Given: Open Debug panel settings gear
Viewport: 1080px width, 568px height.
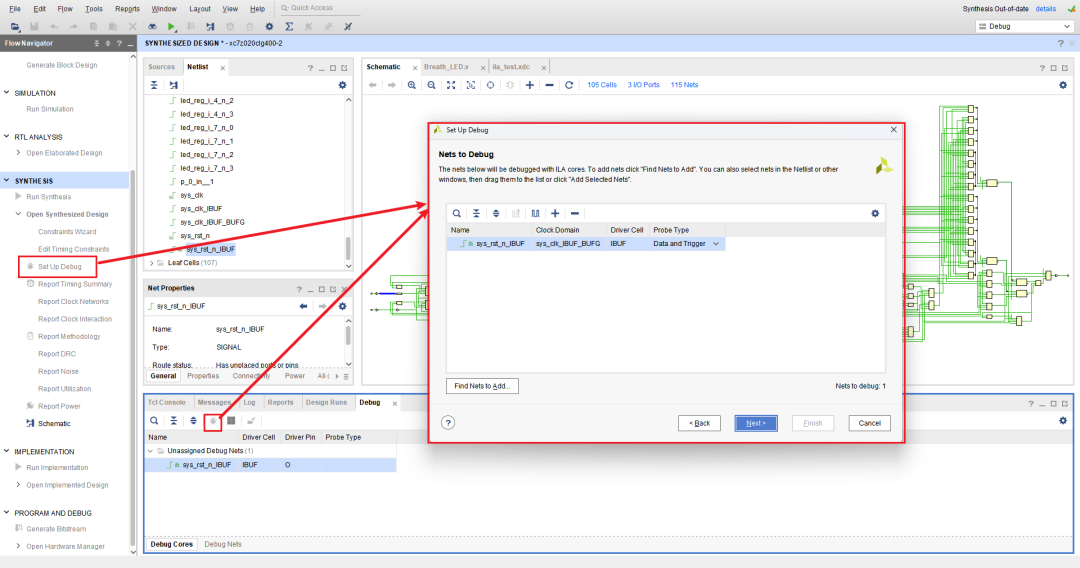Looking at the screenshot, I should click(1063, 421).
